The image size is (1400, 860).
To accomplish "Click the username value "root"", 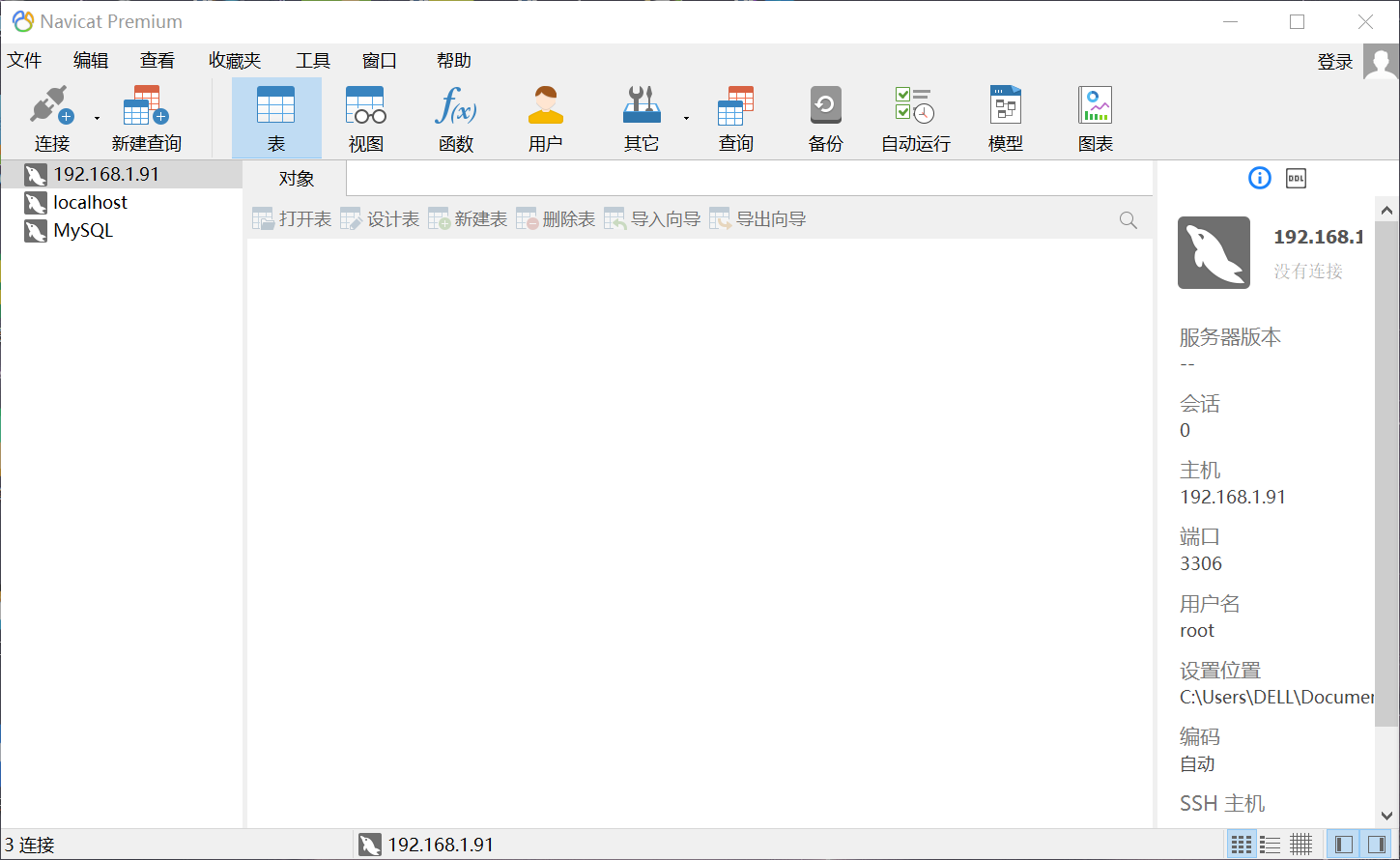I will pyautogui.click(x=1197, y=631).
